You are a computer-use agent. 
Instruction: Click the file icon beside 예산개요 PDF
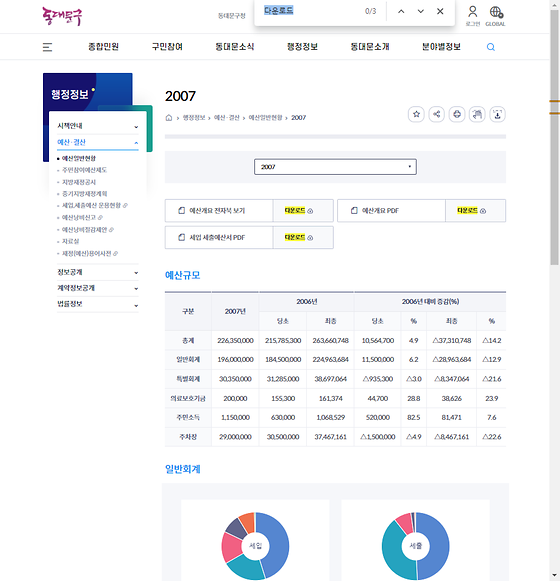pyautogui.click(x=354, y=210)
